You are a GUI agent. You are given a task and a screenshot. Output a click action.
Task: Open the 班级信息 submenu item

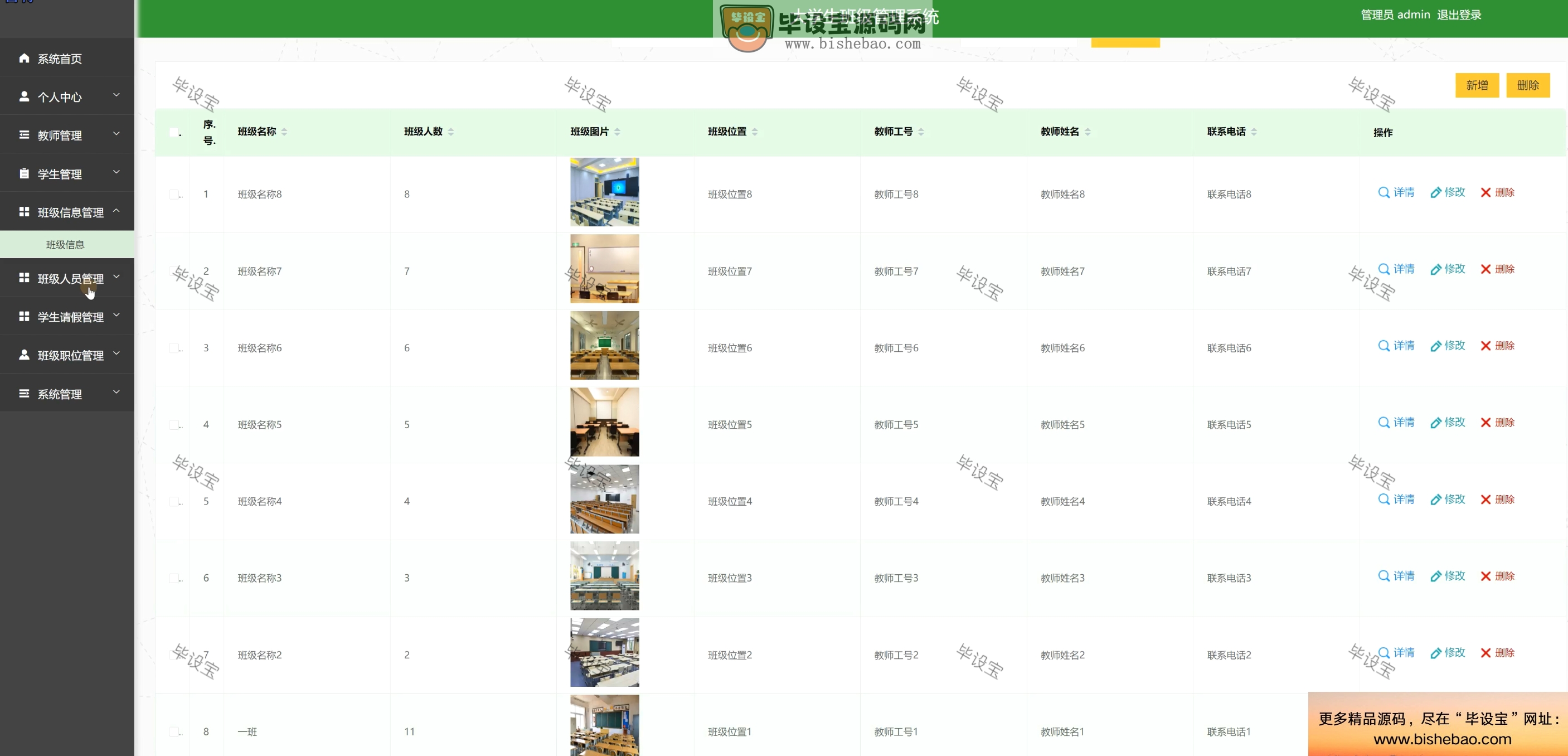pyautogui.click(x=66, y=244)
